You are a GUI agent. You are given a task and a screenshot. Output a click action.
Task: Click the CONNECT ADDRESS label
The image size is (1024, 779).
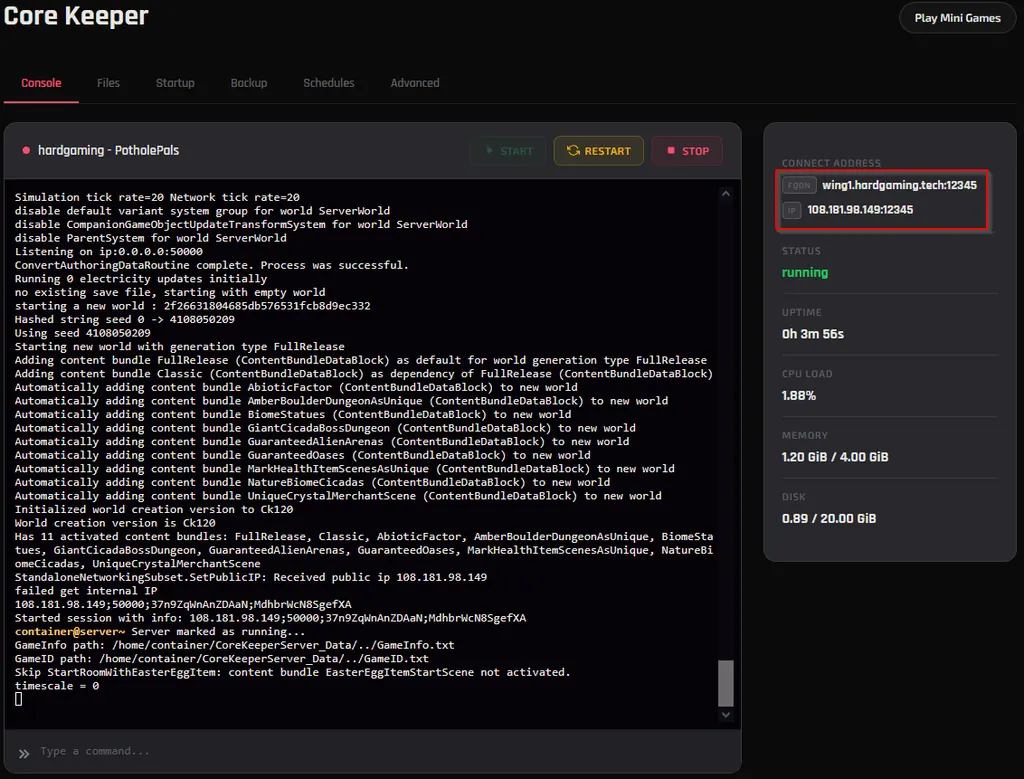tap(831, 163)
